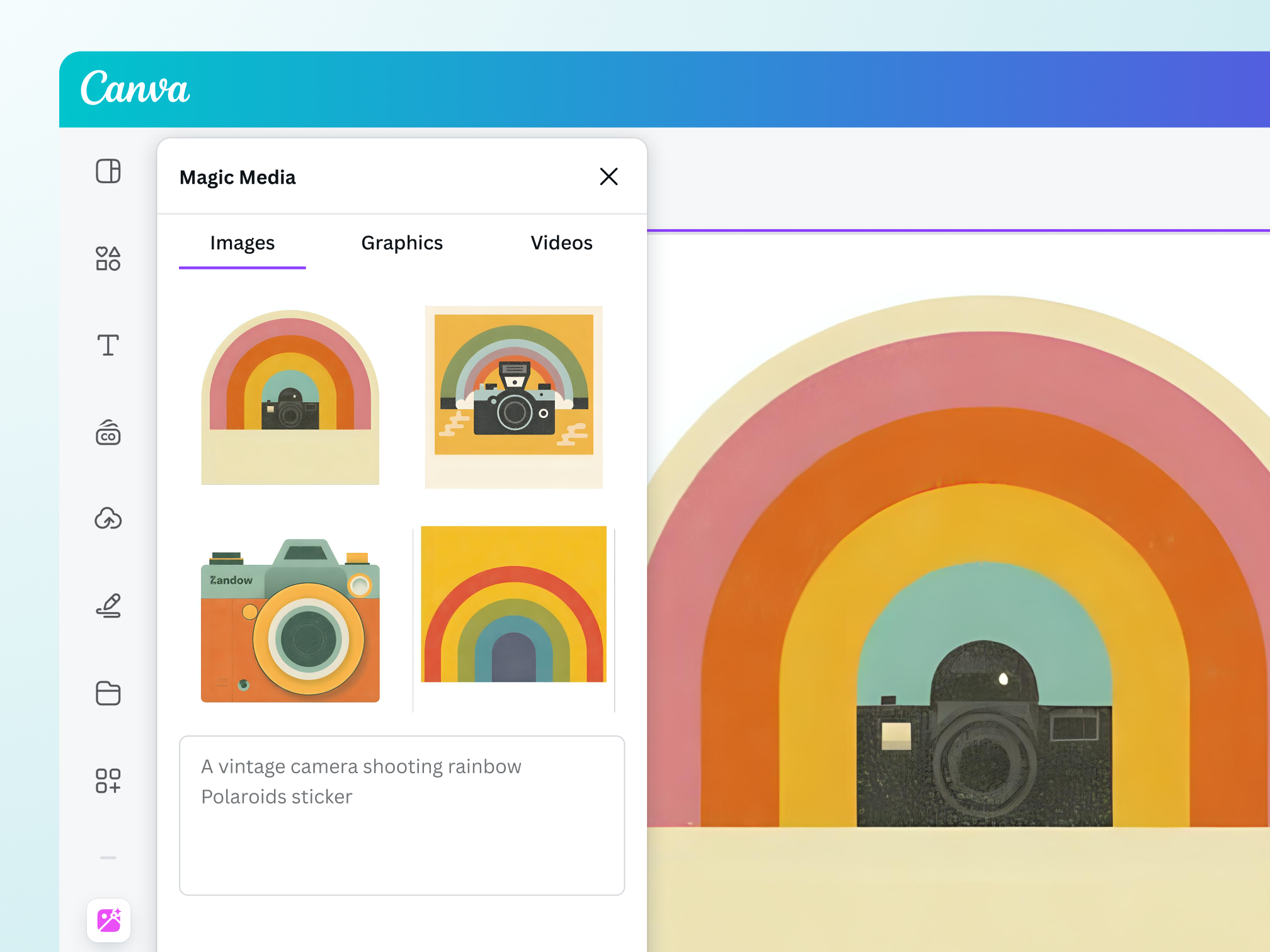This screenshot has width=1270, height=952.
Task: Open the Text tool panel
Action: pos(108,345)
